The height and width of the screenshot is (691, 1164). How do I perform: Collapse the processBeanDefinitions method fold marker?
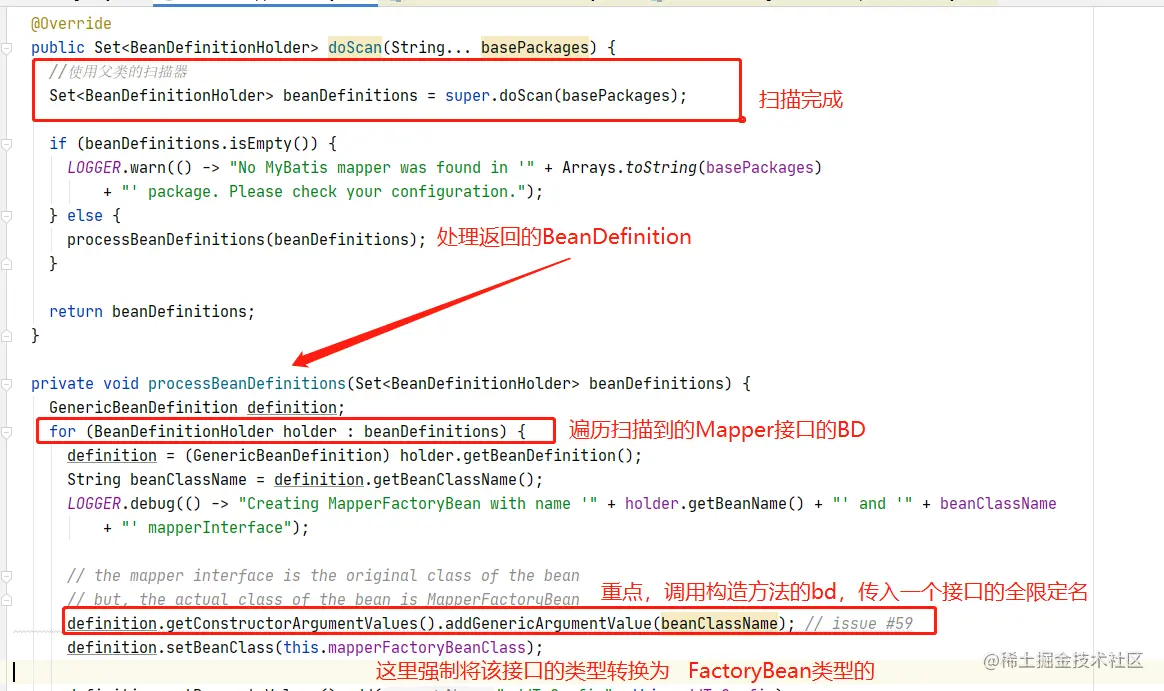[7, 384]
